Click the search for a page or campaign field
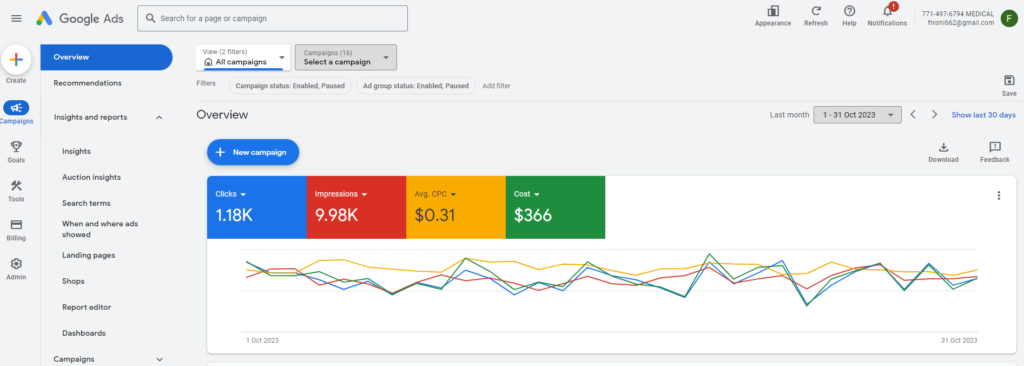The height and width of the screenshot is (366, 1024). click(x=272, y=18)
